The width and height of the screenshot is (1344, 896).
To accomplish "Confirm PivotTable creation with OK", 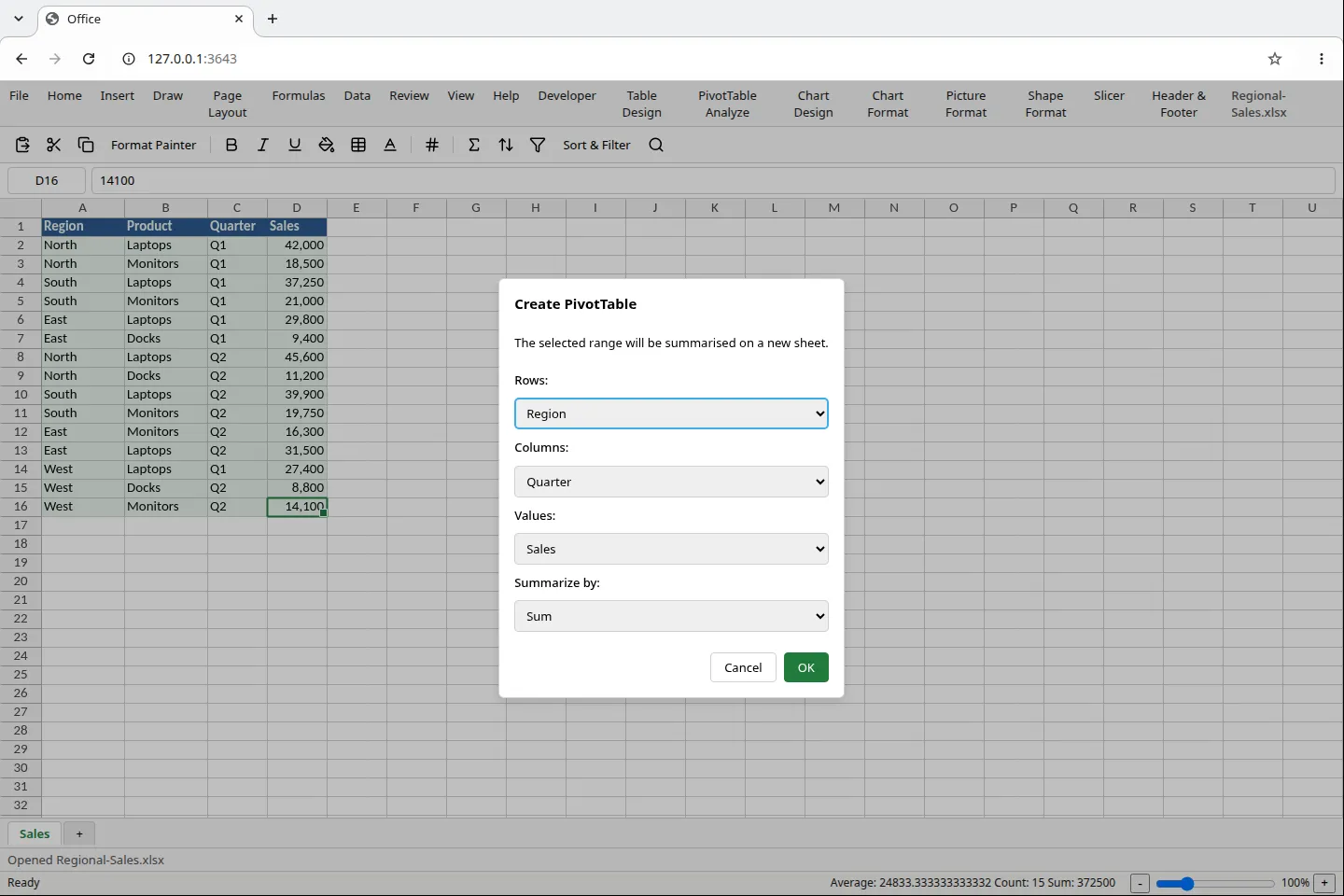I will 806,667.
